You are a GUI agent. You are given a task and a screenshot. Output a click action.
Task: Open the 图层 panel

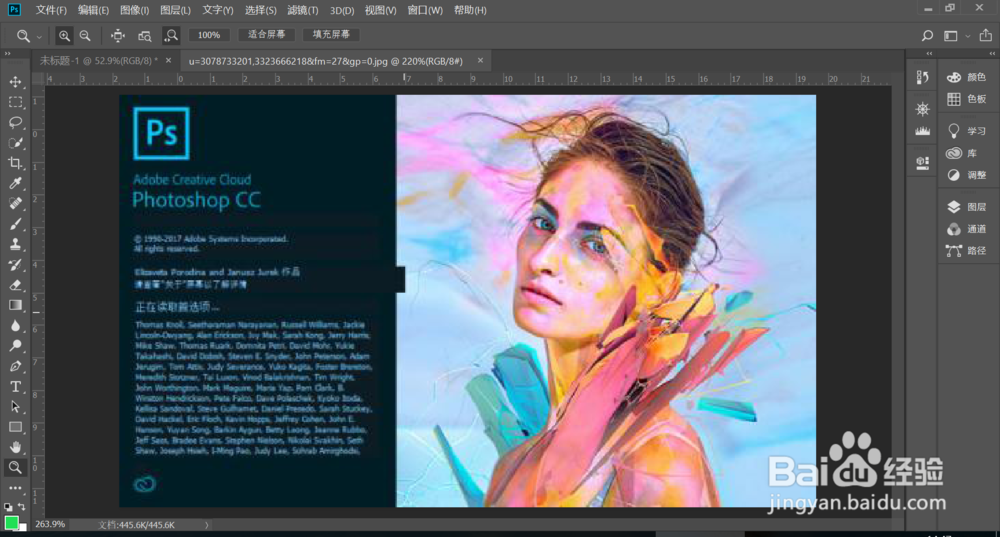pyautogui.click(x=966, y=207)
